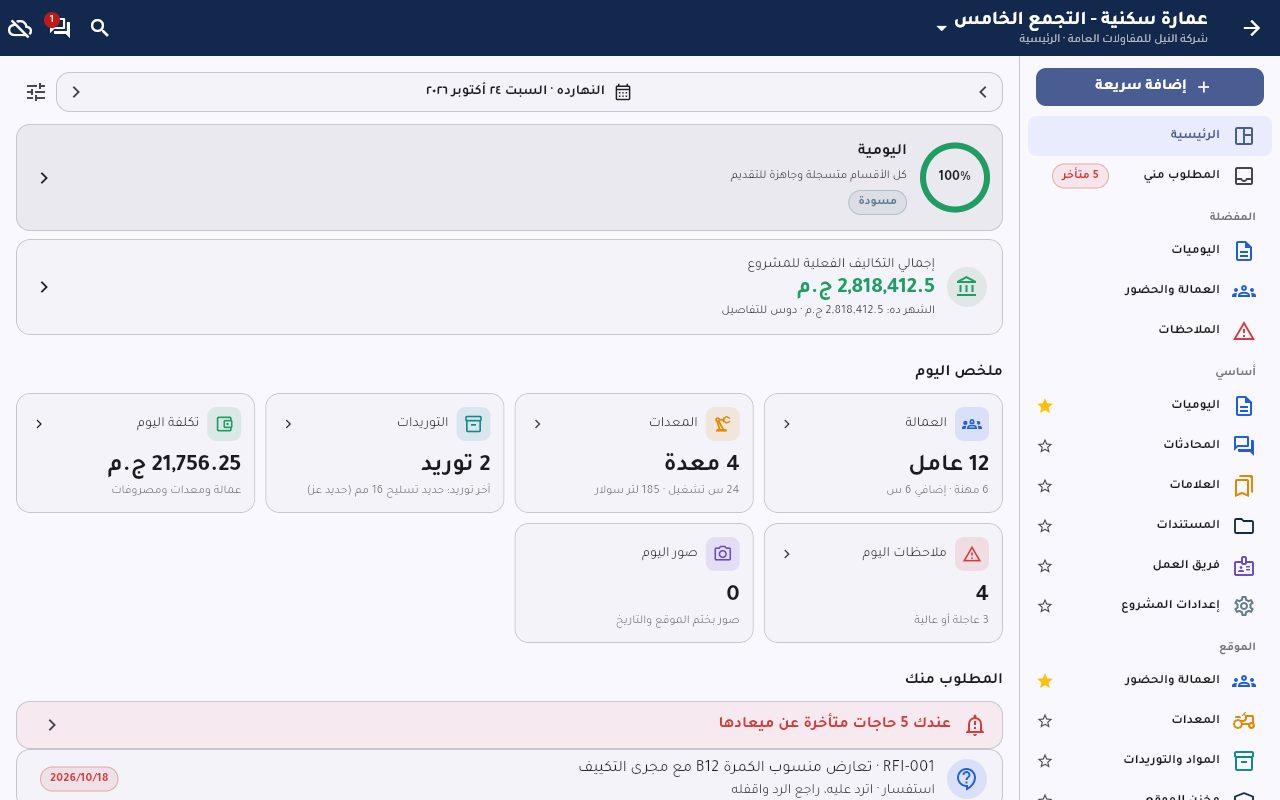Open total costs details via the card chevron
1280x800 pixels.
(x=44, y=287)
